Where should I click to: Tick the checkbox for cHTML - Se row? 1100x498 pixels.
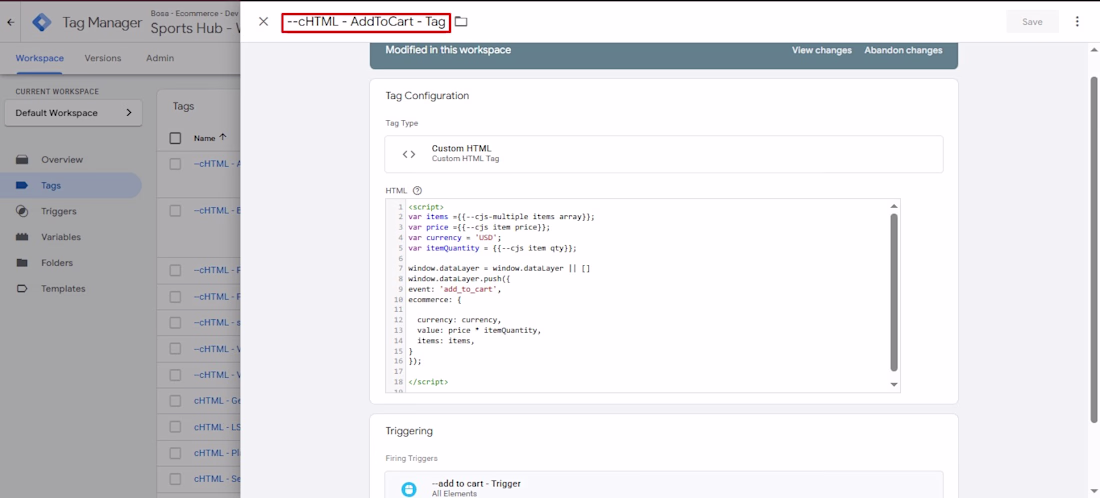pyautogui.click(x=175, y=479)
